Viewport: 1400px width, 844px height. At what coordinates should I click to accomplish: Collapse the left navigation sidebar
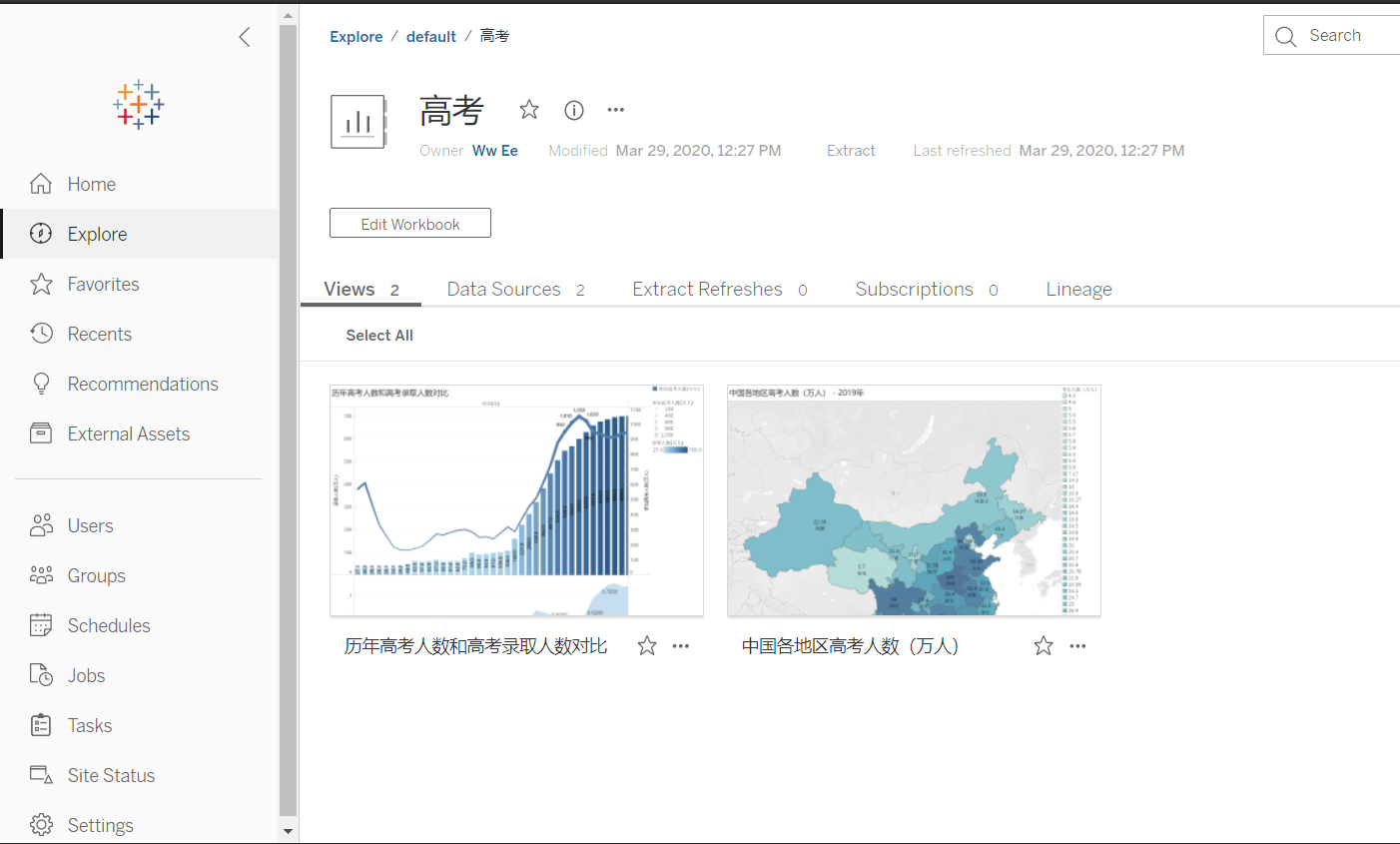[x=245, y=37]
